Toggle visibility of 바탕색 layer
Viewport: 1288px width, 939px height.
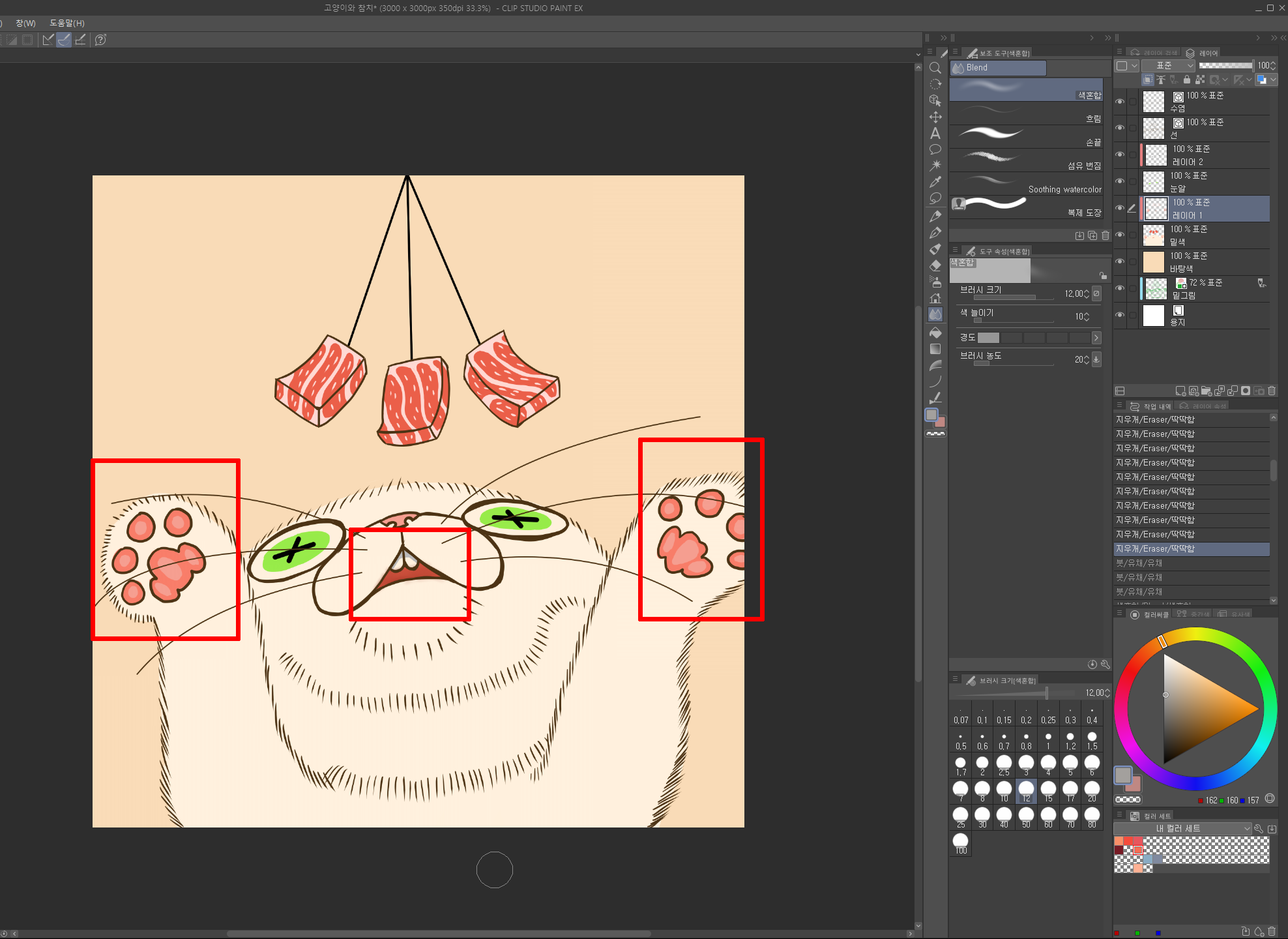coord(1120,262)
